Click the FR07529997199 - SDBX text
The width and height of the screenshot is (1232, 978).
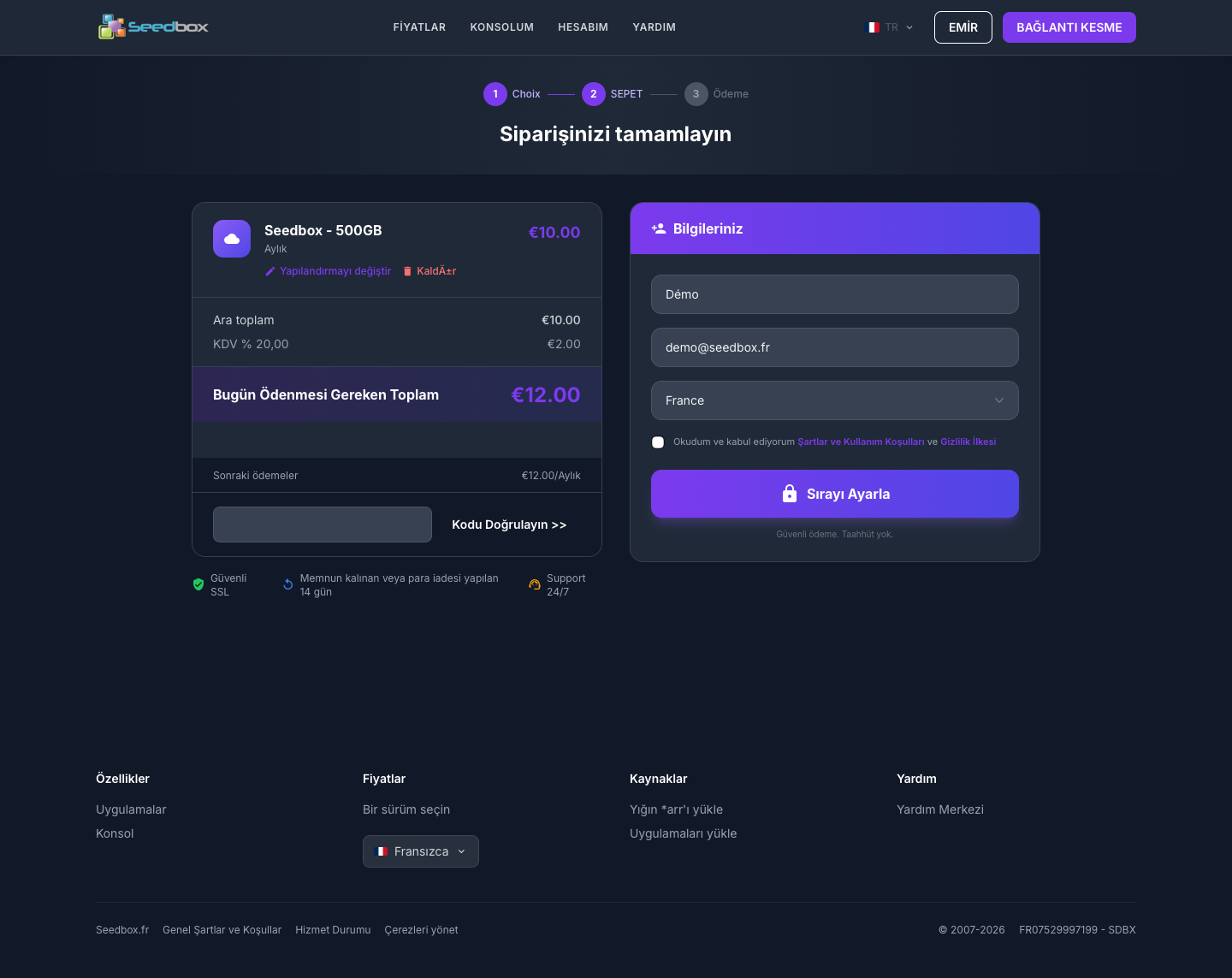click(1077, 930)
